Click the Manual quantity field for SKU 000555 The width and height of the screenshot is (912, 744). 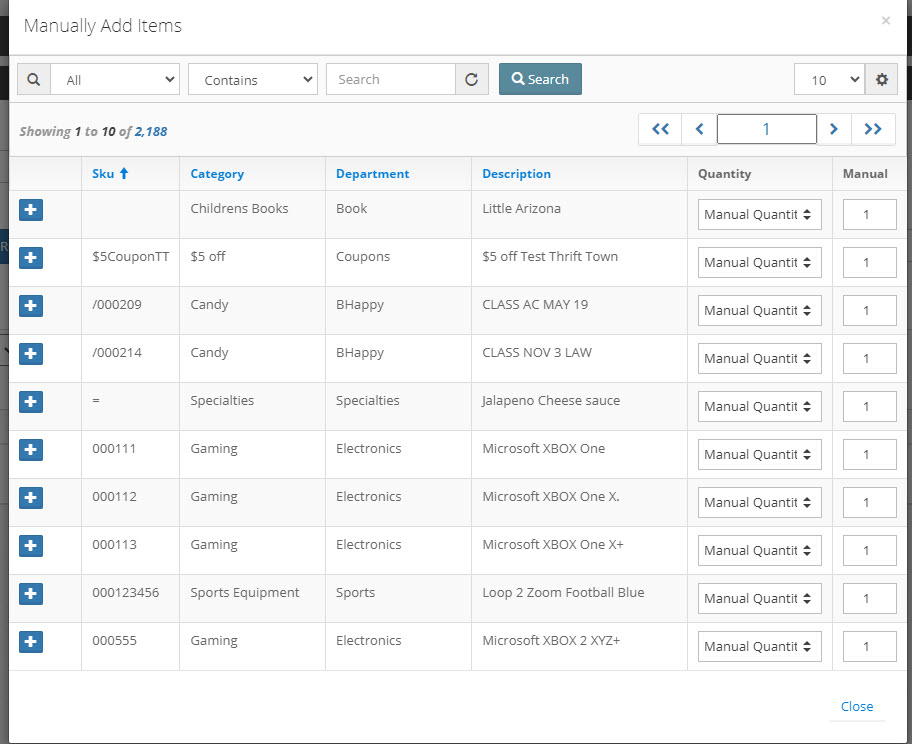(870, 646)
